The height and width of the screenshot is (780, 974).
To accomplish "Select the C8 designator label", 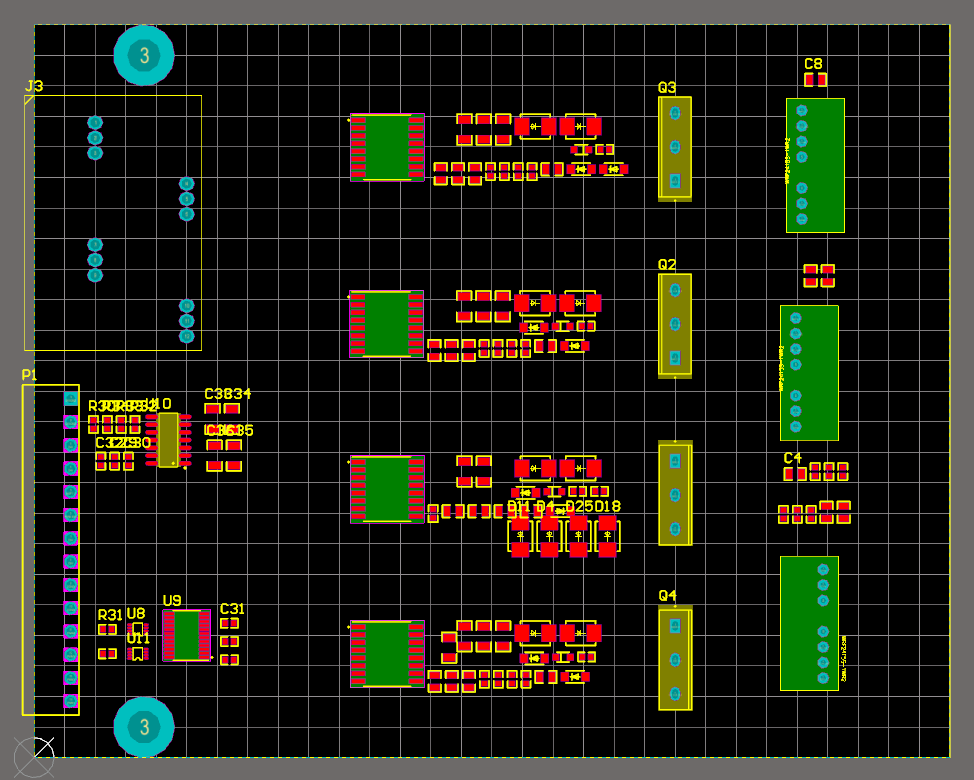I will coord(813,64).
